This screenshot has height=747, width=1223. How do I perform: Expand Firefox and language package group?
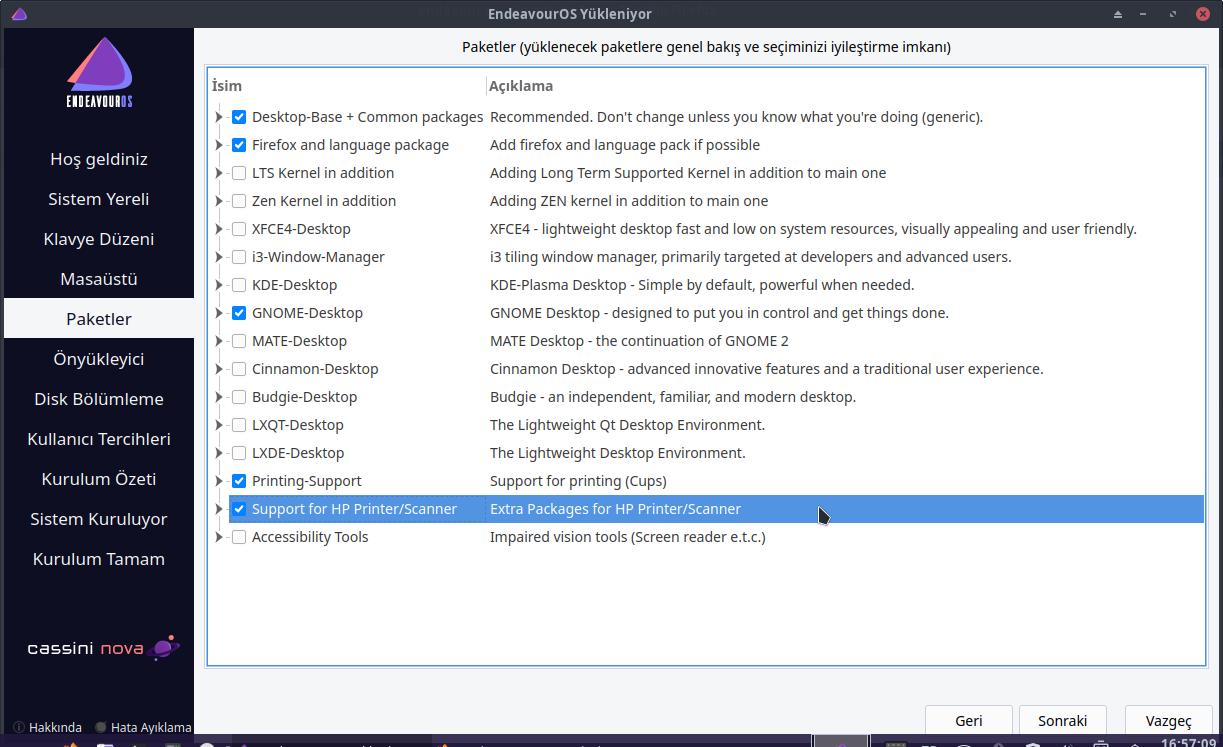[219, 145]
